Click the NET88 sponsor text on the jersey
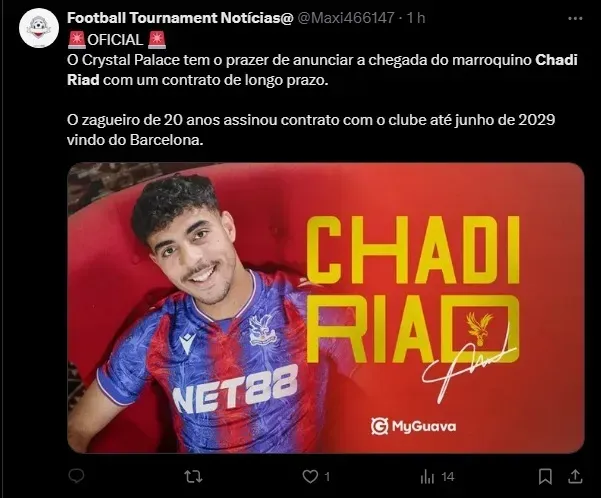The image size is (601, 498). pyautogui.click(x=235, y=388)
